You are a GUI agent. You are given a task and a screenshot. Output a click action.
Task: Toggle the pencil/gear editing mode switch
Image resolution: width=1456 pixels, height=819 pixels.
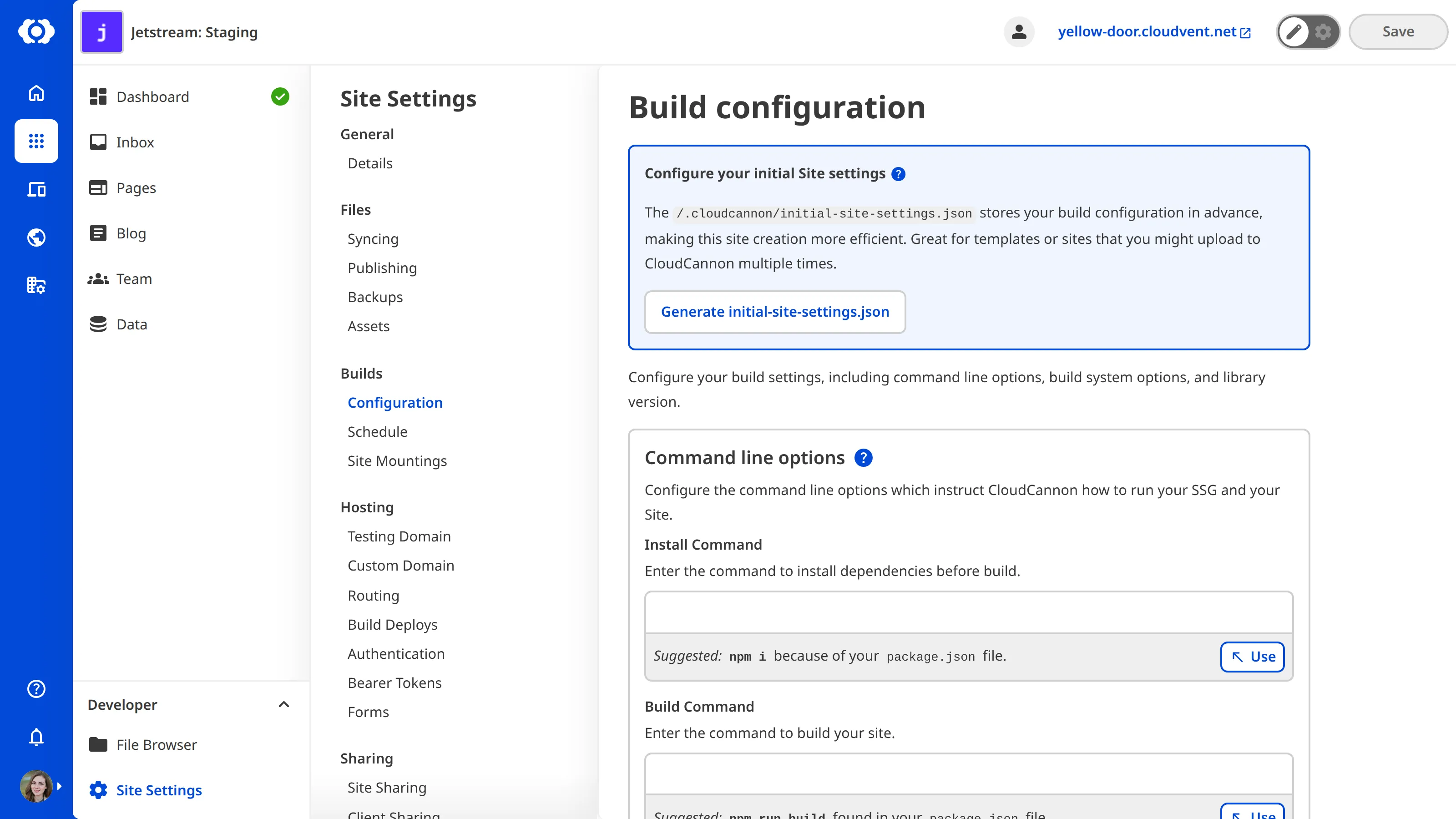point(1308,32)
